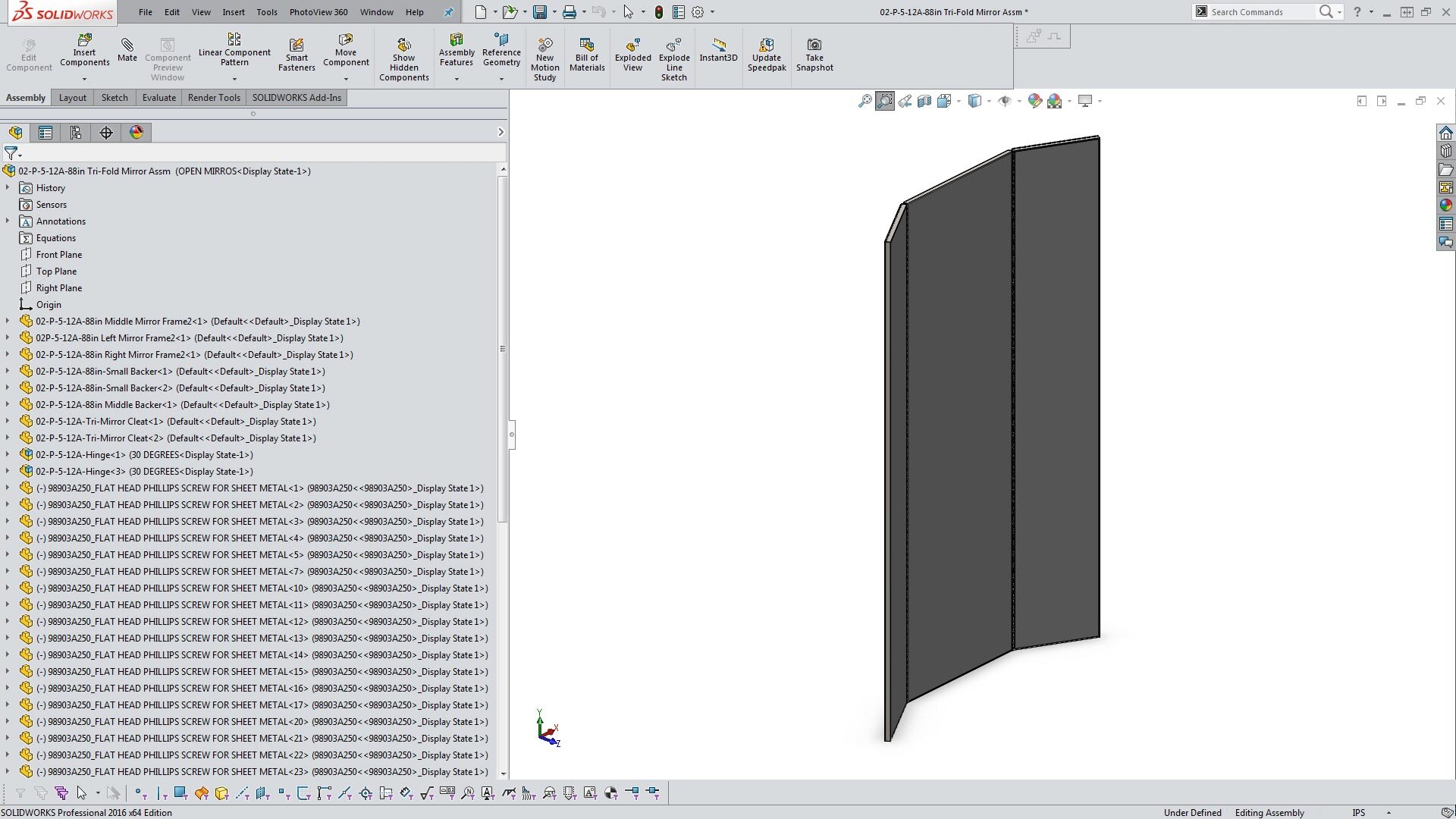Viewport: 1456px width, 819px height.
Task: Select the Front Plane item
Action: click(59, 254)
